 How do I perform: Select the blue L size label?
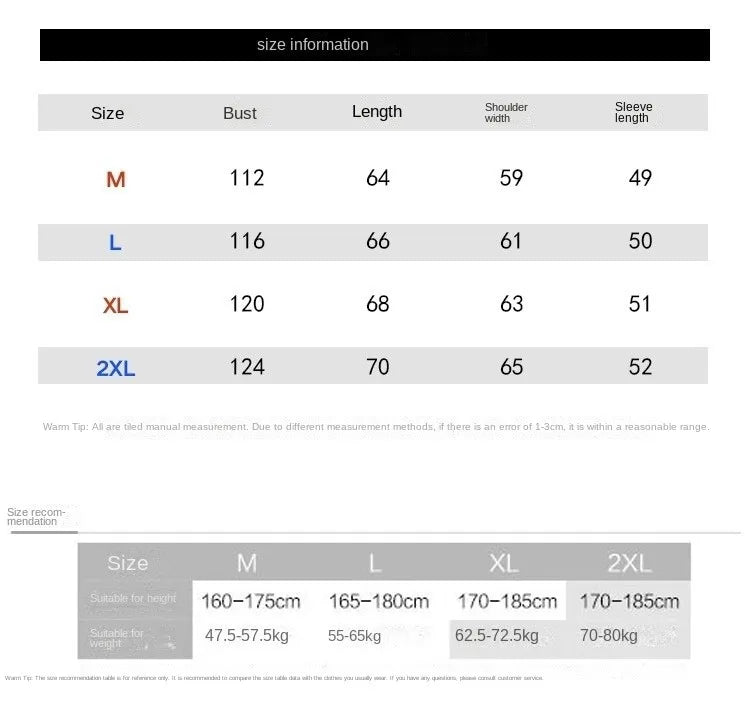coord(115,243)
